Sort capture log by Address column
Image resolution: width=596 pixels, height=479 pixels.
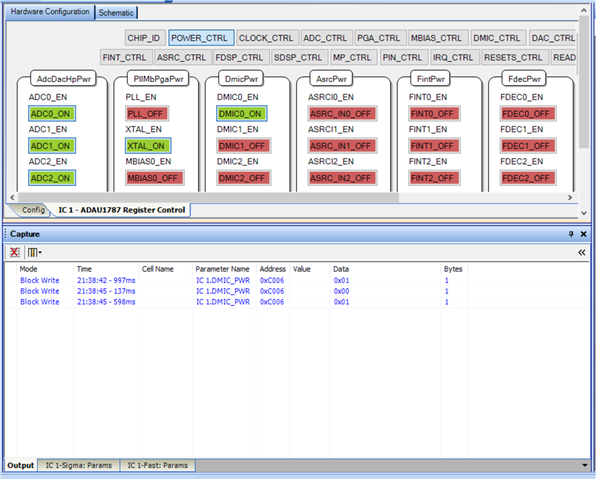pos(273,269)
